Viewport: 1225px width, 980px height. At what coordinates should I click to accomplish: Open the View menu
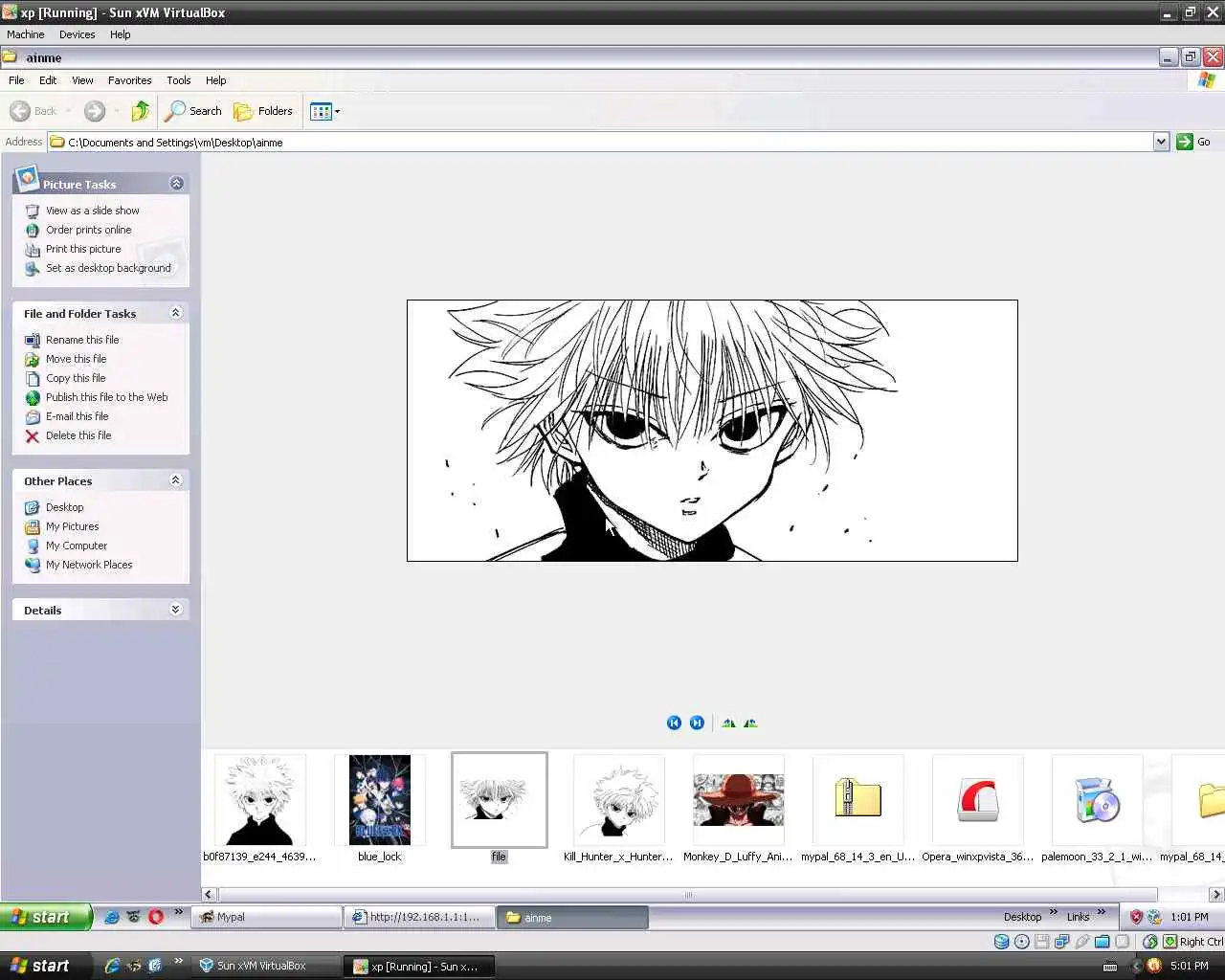82,80
